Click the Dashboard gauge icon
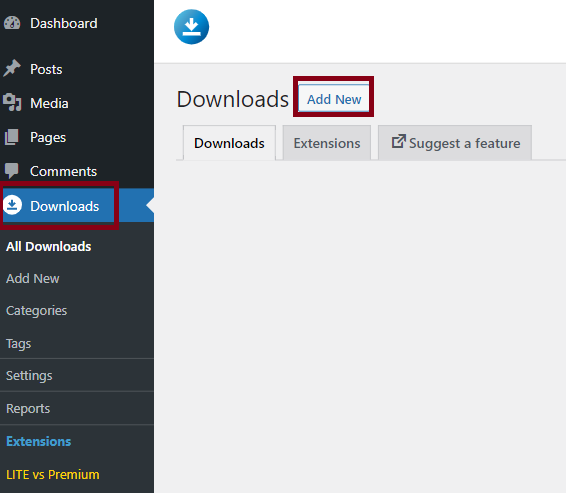 pyautogui.click(x=12, y=23)
